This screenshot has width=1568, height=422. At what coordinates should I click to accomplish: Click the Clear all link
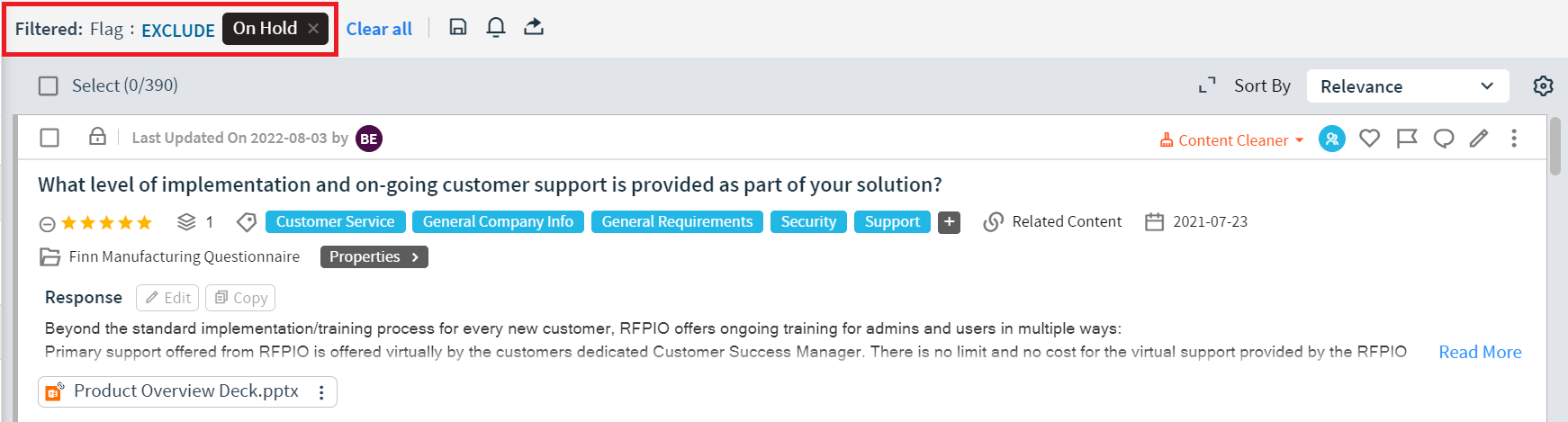tap(379, 29)
